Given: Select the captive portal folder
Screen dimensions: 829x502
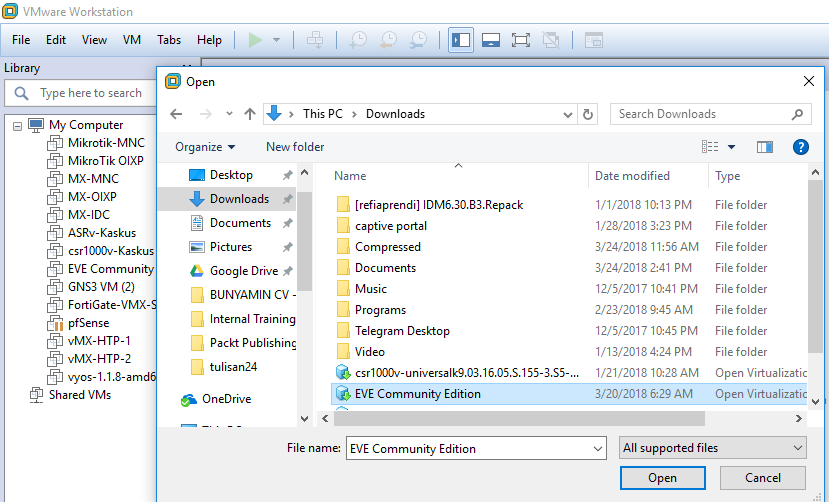Looking at the screenshot, I should point(391,226).
